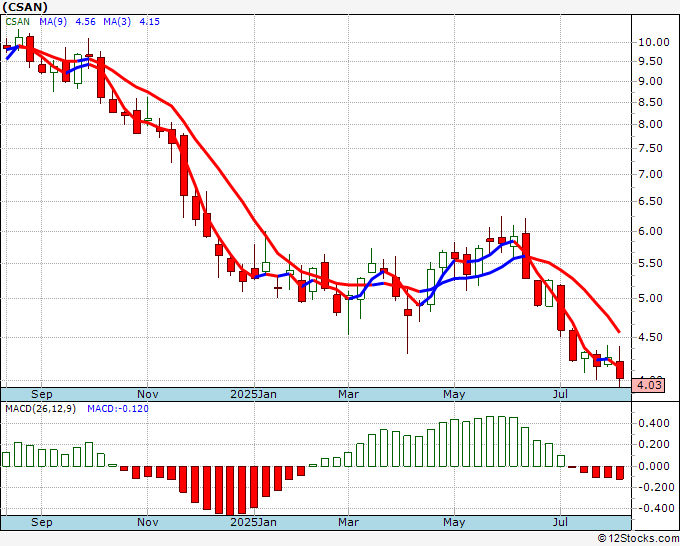Click the 6.00 price axis label

[x=650, y=232]
